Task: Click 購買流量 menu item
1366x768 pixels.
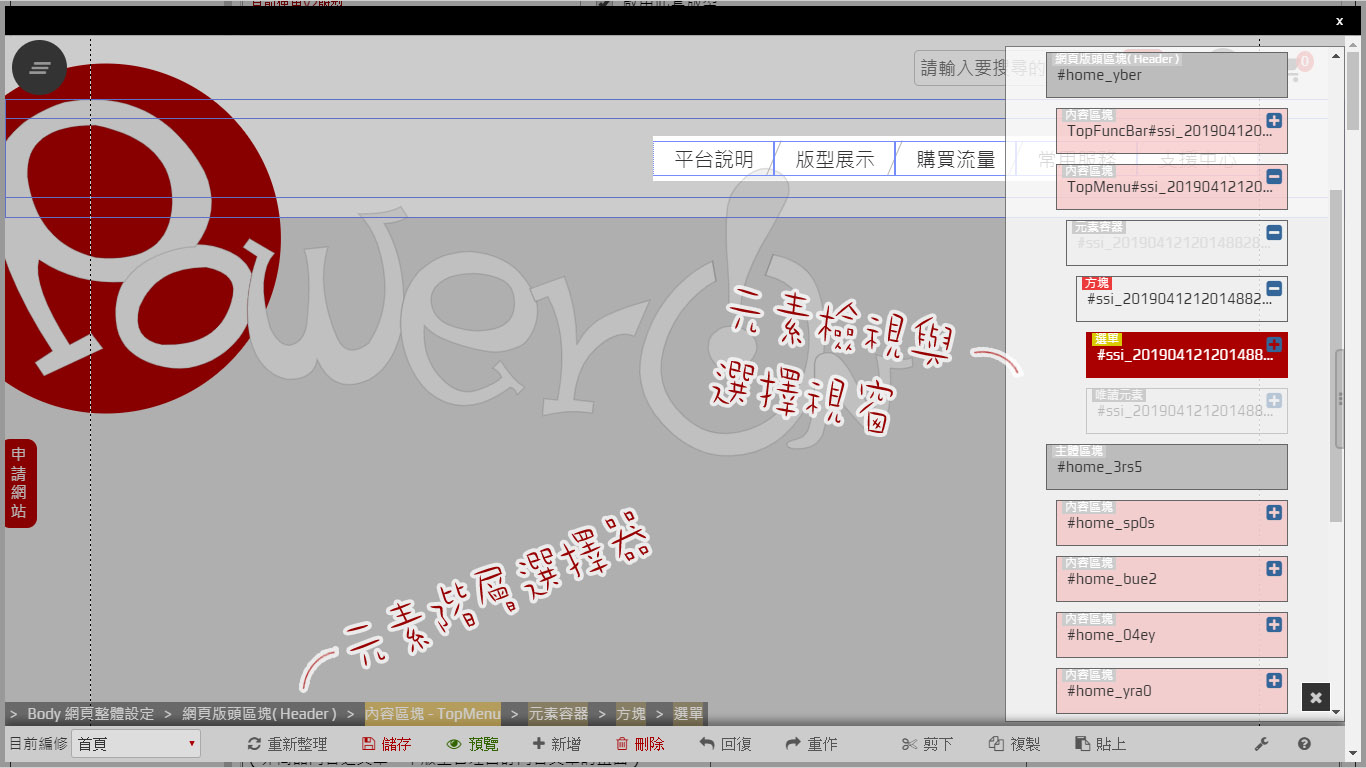Action: click(x=955, y=159)
